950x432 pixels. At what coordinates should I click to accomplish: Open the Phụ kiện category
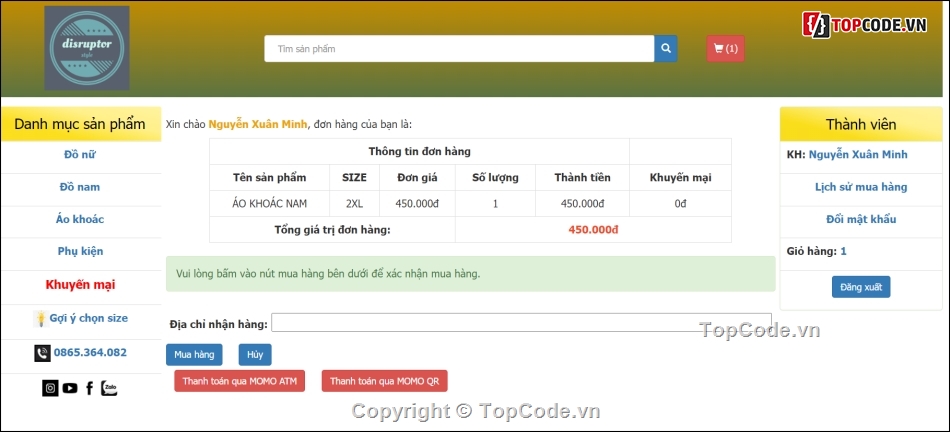80,251
